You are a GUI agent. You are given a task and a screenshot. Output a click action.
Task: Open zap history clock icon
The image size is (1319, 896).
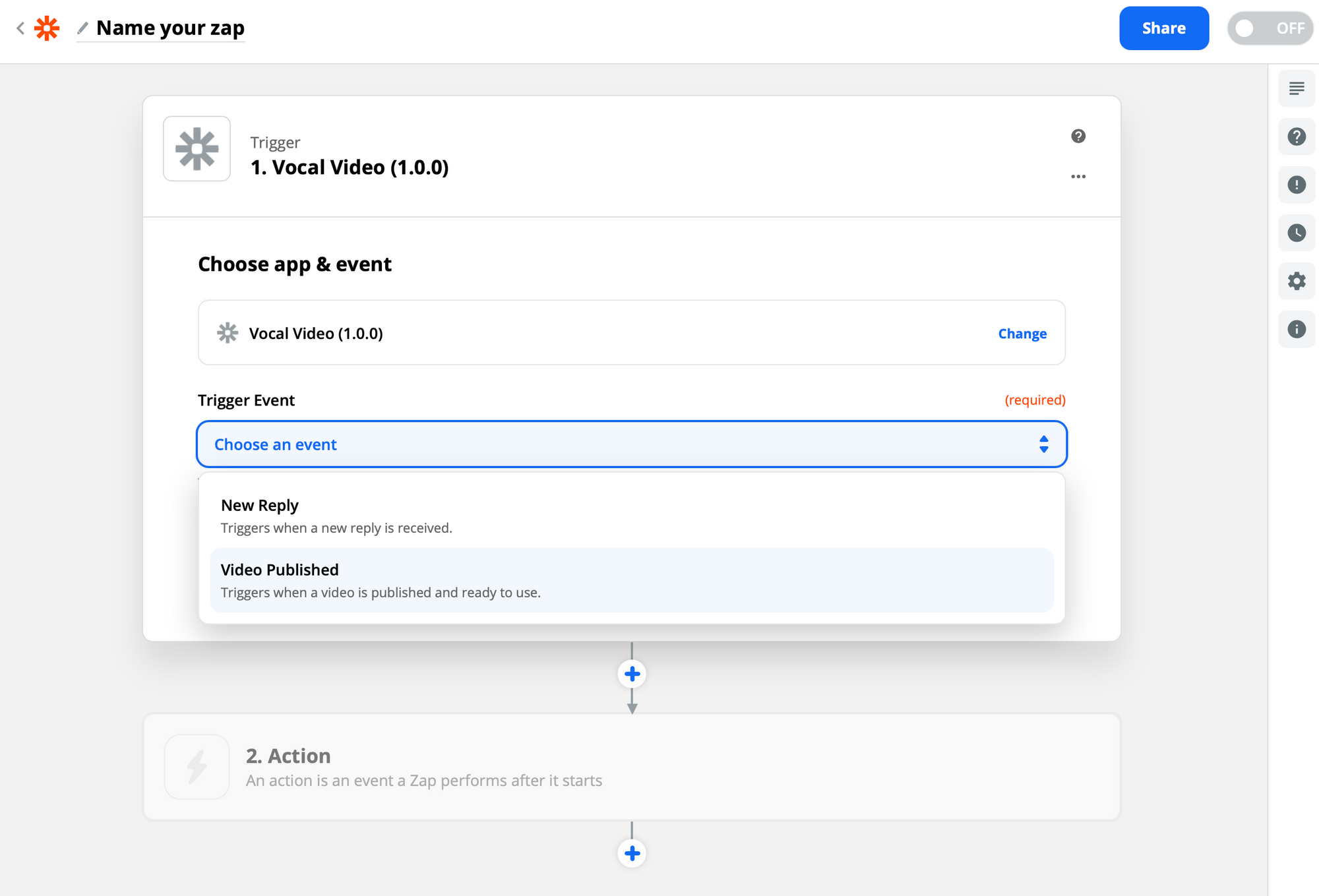pyautogui.click(x=1296, y=233)
